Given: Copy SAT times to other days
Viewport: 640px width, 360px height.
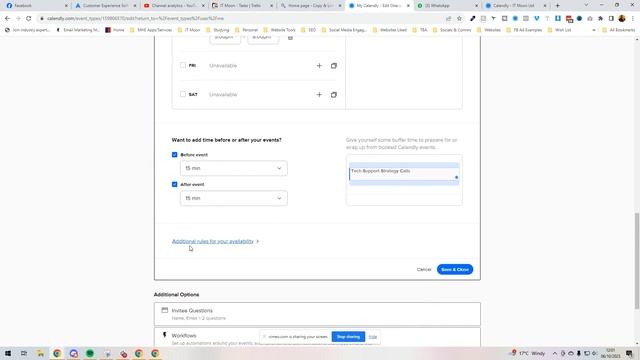Looking at the screenshot, I should point(333,95).
